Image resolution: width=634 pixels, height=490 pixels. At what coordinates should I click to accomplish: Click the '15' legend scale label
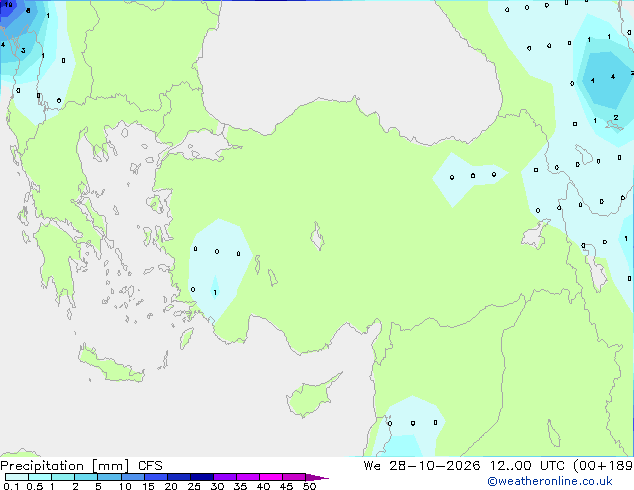148,486
